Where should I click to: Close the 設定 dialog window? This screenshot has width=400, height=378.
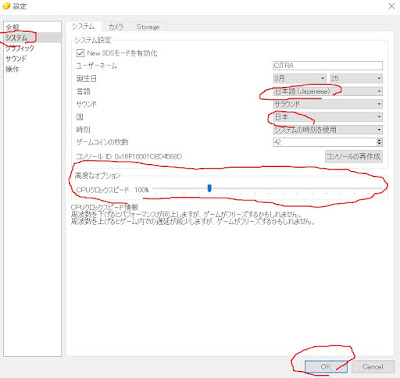(391, 6)
